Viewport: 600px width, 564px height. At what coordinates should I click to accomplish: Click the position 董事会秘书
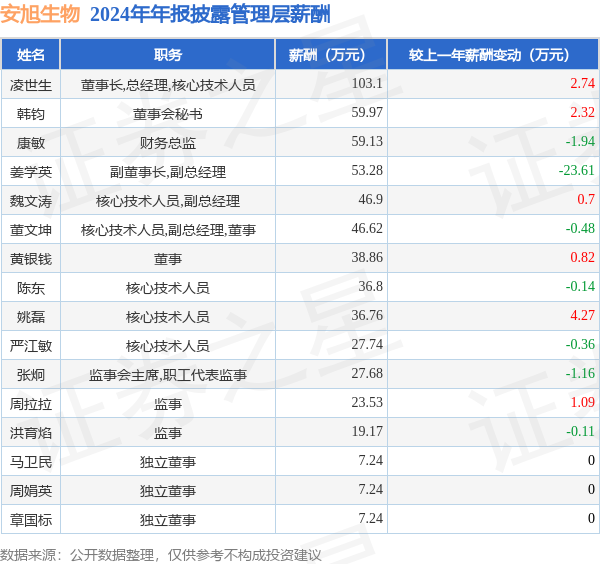click(168, 114)
